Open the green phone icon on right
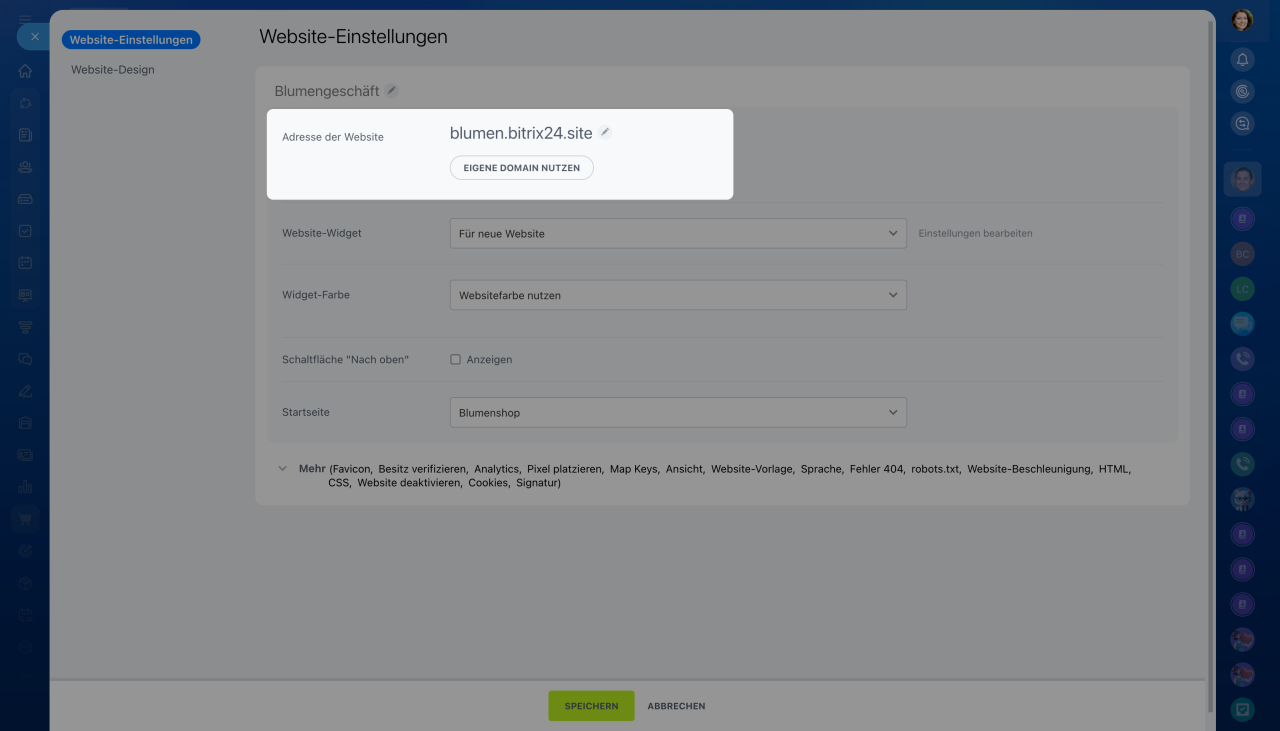1280x731 pixels. (x=1242, y=464)
